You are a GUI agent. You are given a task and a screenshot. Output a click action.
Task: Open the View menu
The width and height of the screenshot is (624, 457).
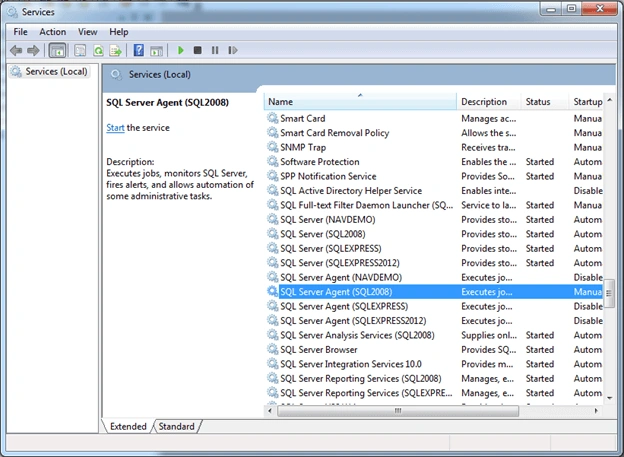coord(88,32)
